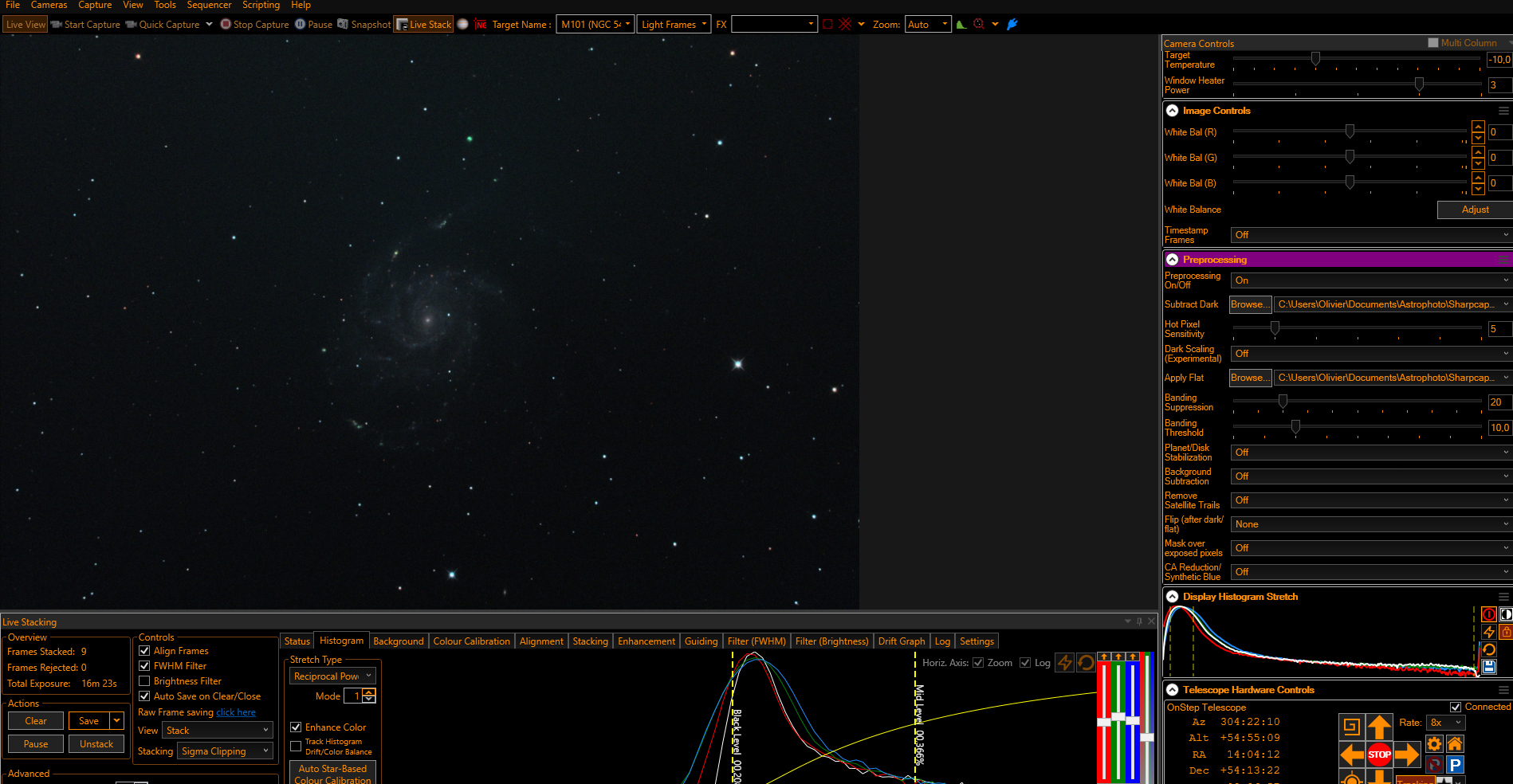This screenshot has width=1513, height=784.
Task: Click the white balance Adjust button
Action: [1475, 210]
